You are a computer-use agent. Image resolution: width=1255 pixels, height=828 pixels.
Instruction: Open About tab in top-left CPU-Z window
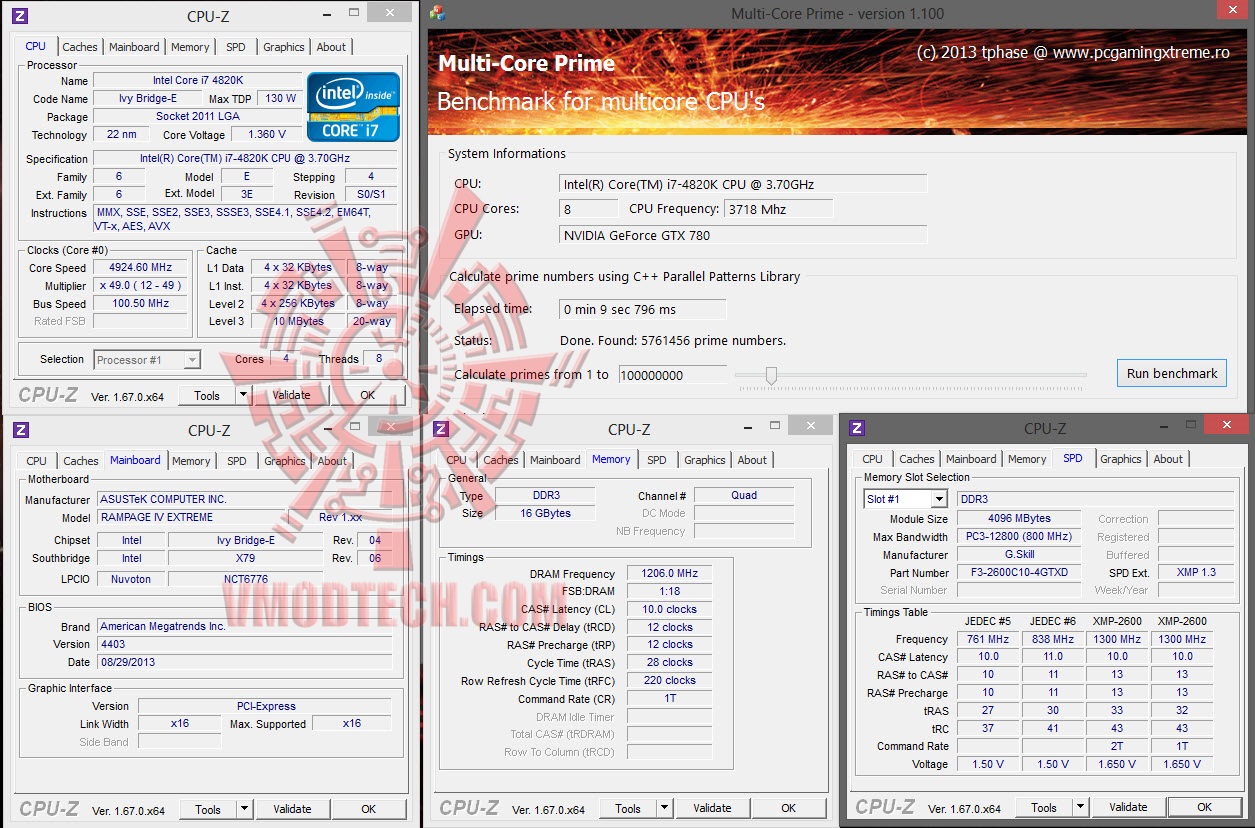pos(331,47)
